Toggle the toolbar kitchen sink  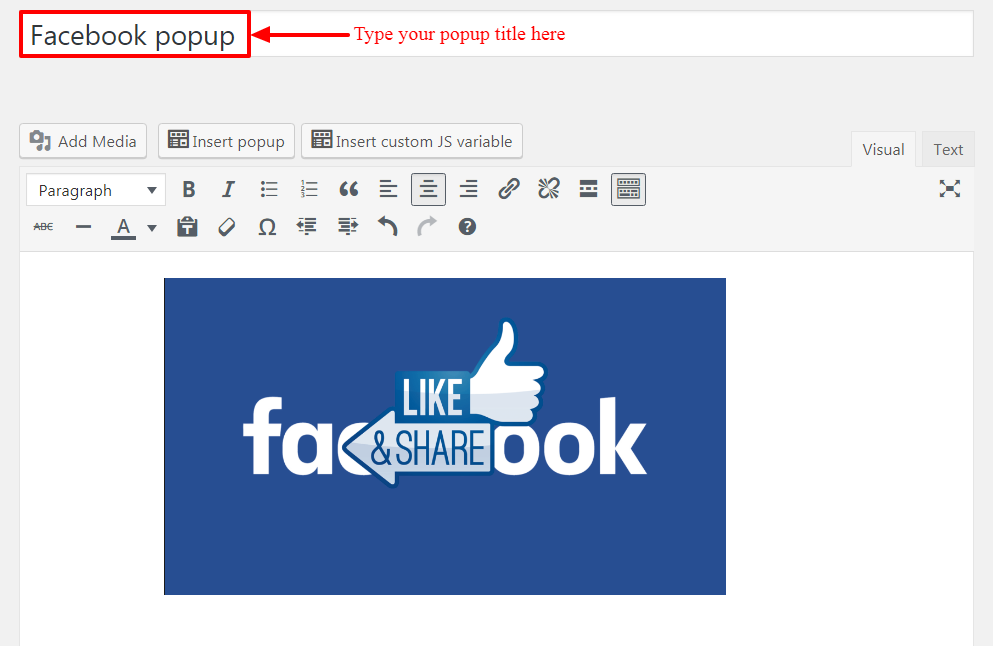point(628,189)
